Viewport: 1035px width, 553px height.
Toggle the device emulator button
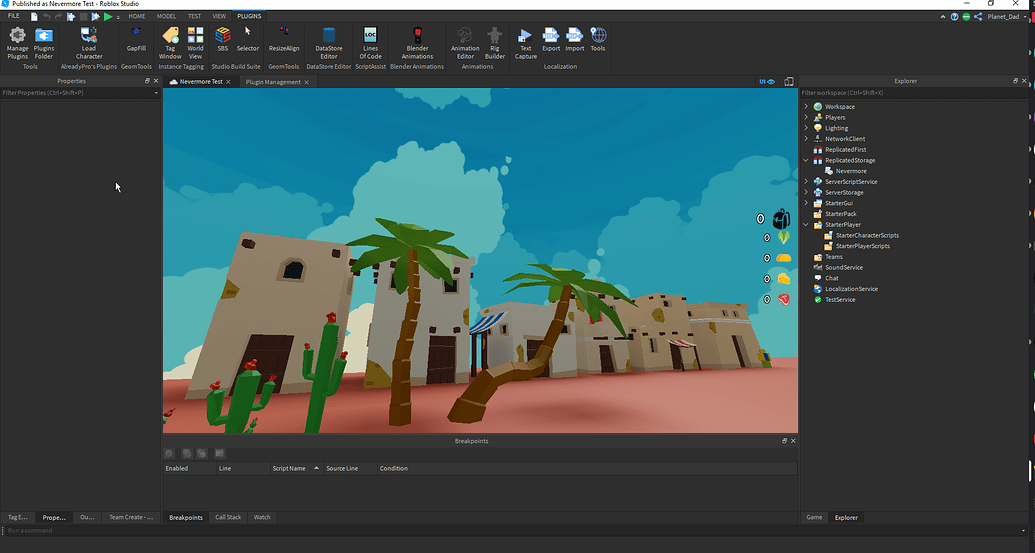pyautogui.click(x=789, y=82)
